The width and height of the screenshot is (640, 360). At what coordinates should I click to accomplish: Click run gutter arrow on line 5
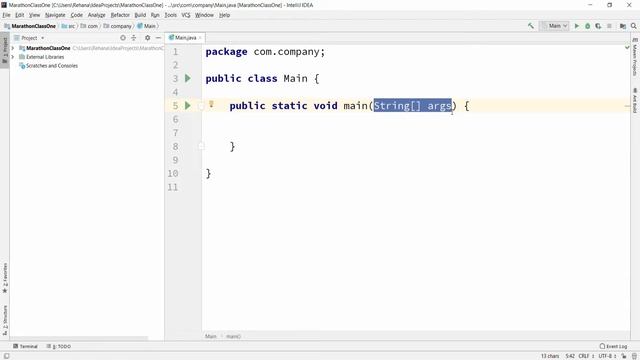click(188, 105)
